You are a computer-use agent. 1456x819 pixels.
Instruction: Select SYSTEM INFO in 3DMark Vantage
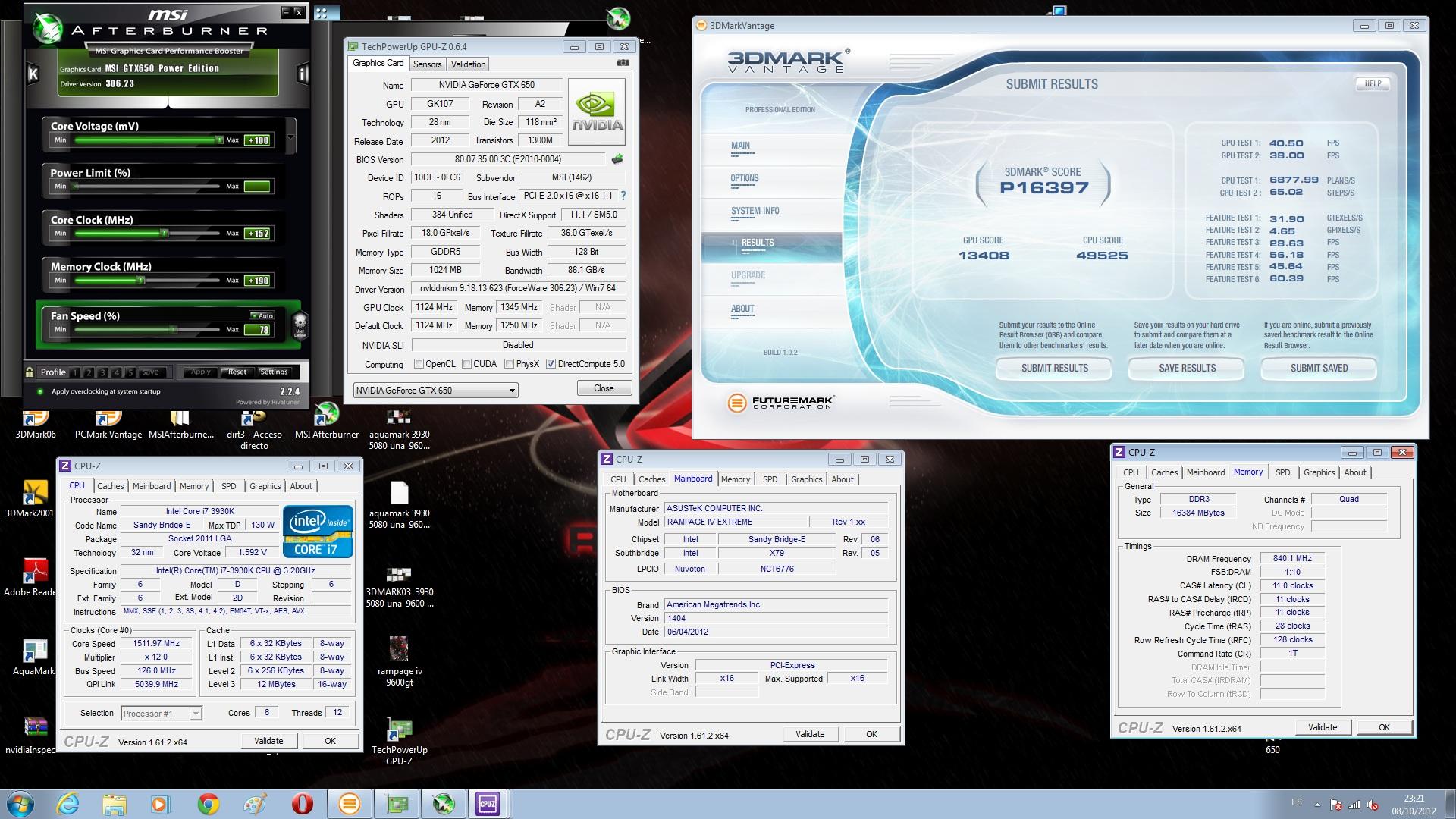755,212
